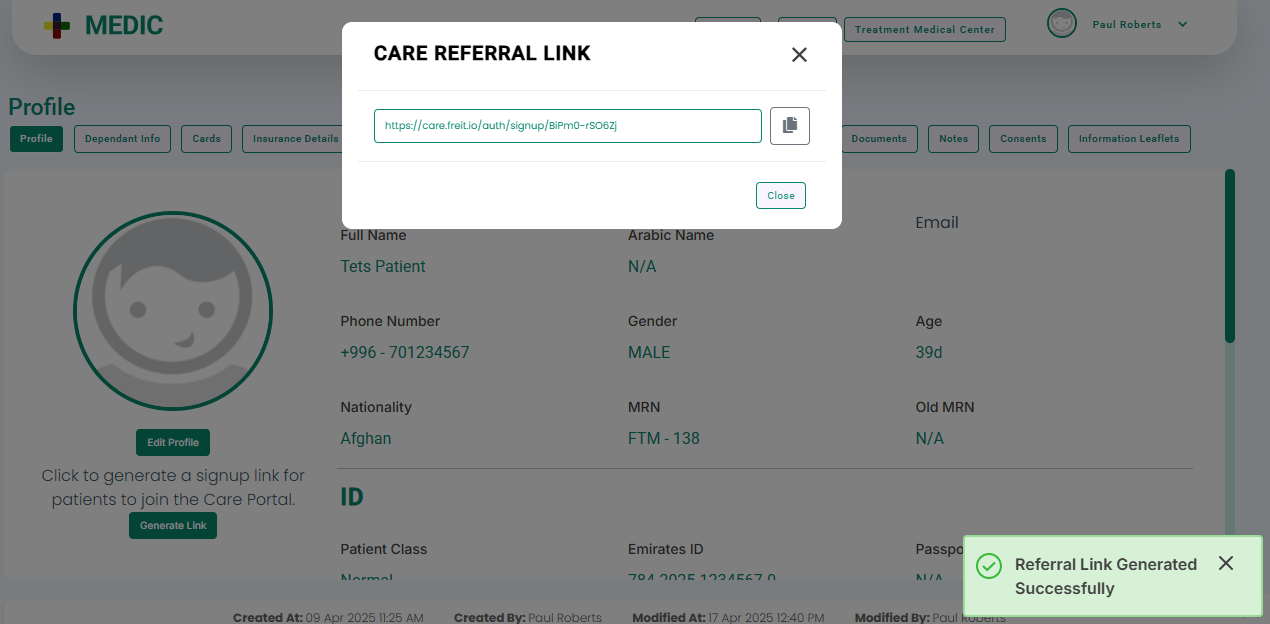Switch to the Cards tab
This screenshot has height=624, width=1270.
(207, 139)
